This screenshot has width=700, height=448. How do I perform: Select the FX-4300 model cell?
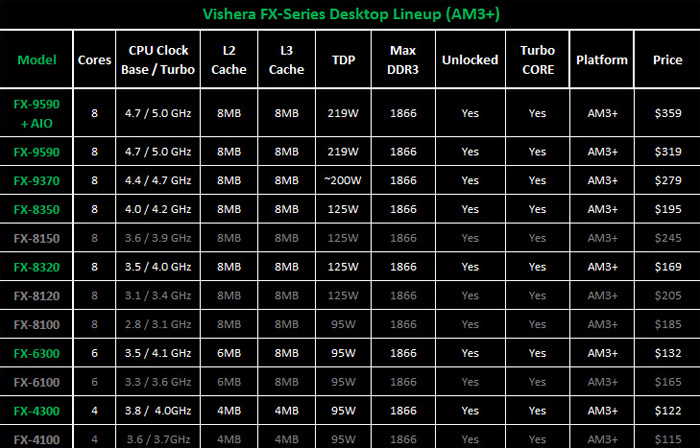(x=37, y=411)
